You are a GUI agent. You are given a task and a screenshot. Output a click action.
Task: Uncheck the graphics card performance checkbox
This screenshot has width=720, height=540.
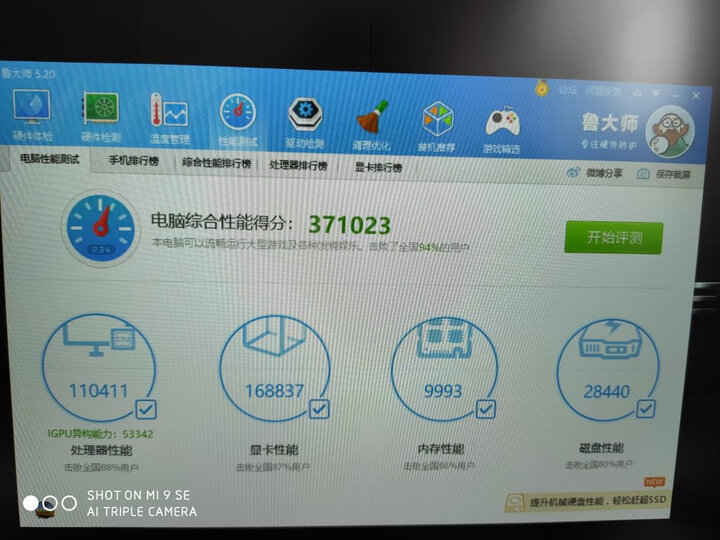click(x=319, y=409)
